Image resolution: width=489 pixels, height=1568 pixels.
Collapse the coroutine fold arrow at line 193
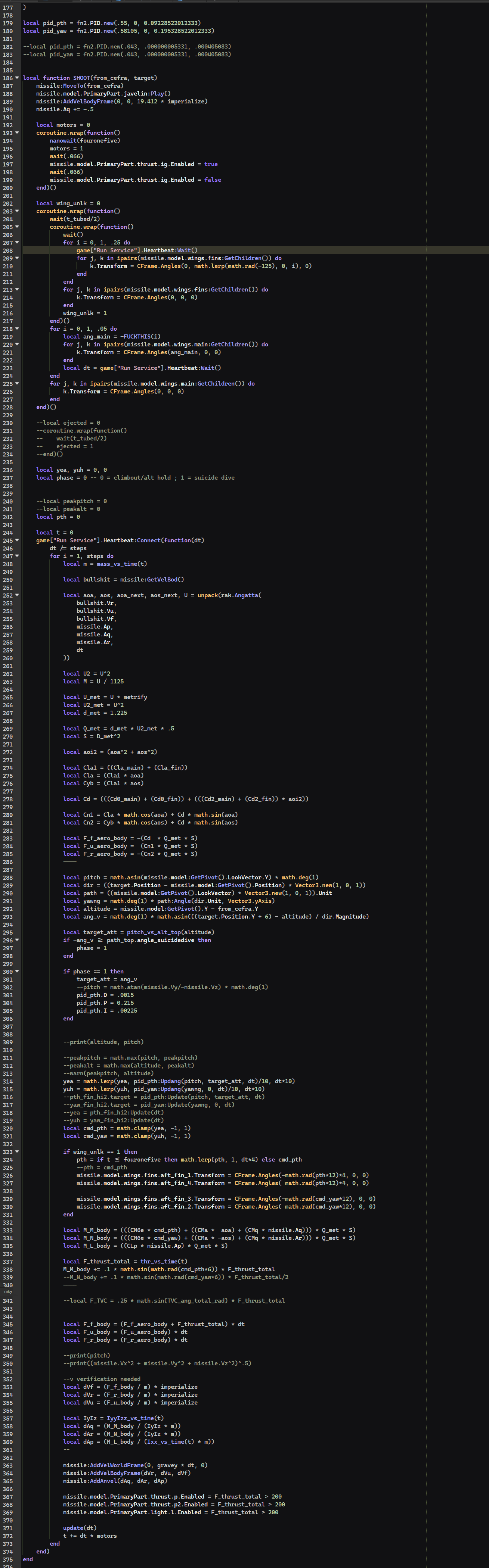point(17,133)
